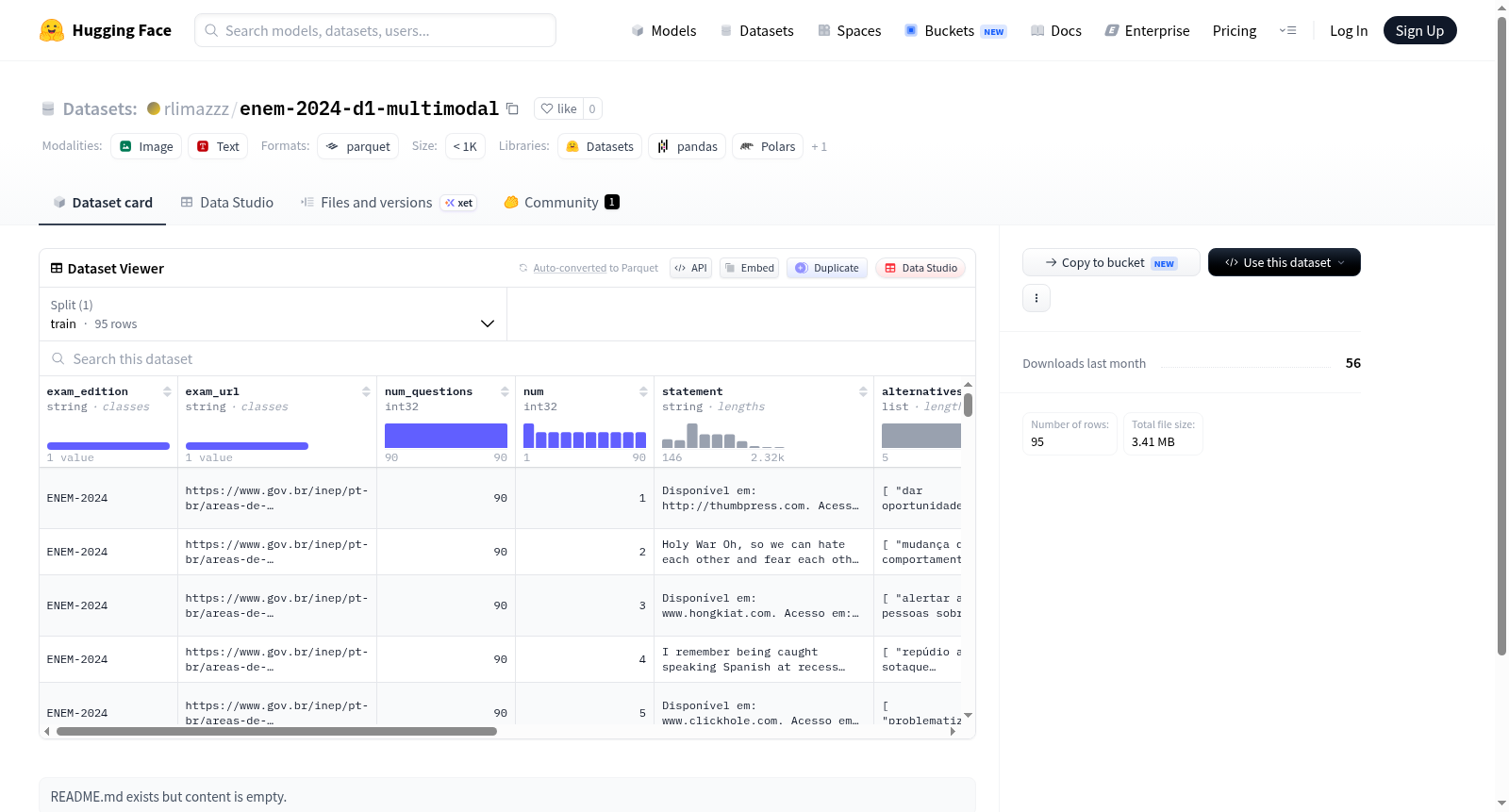Image resolution: width=1509 pixels, height=812 pixels.
Task: Click the Embed button
Action: point(749,268)
